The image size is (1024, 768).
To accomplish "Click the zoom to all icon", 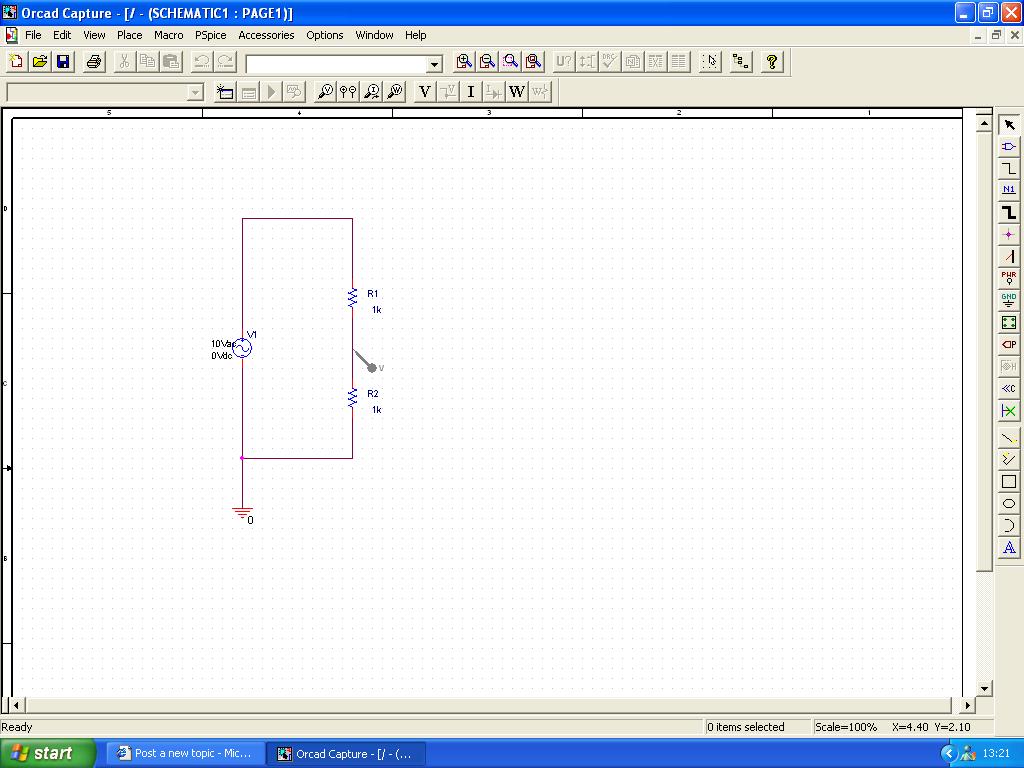I will coord(534,62).
